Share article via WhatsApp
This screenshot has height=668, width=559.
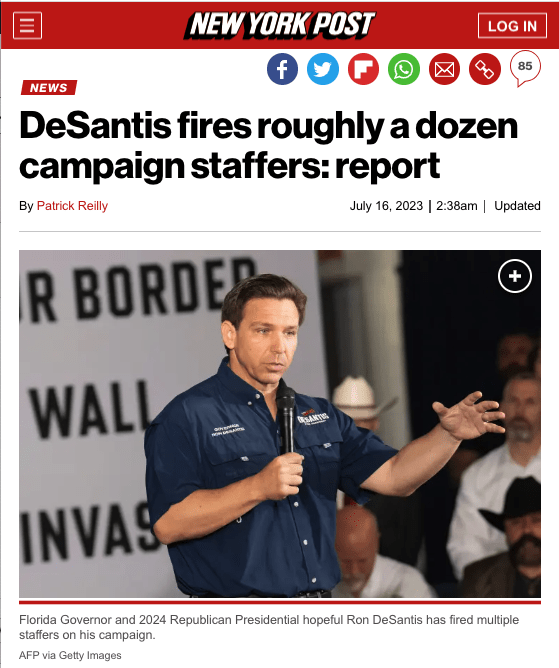403,69
